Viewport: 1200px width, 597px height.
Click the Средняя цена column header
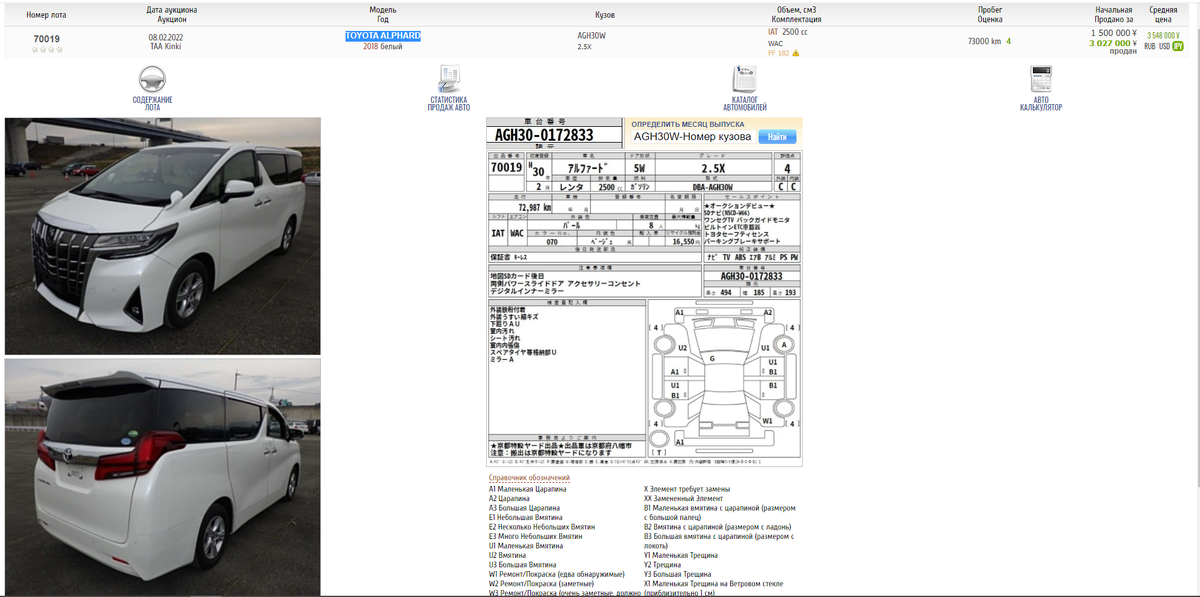tap(1163, 14)
